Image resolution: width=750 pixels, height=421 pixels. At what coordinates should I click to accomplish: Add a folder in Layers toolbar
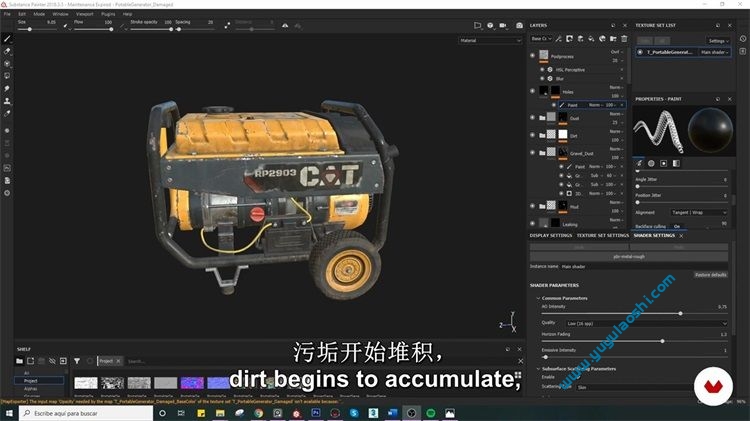click(x=613, y=39)
